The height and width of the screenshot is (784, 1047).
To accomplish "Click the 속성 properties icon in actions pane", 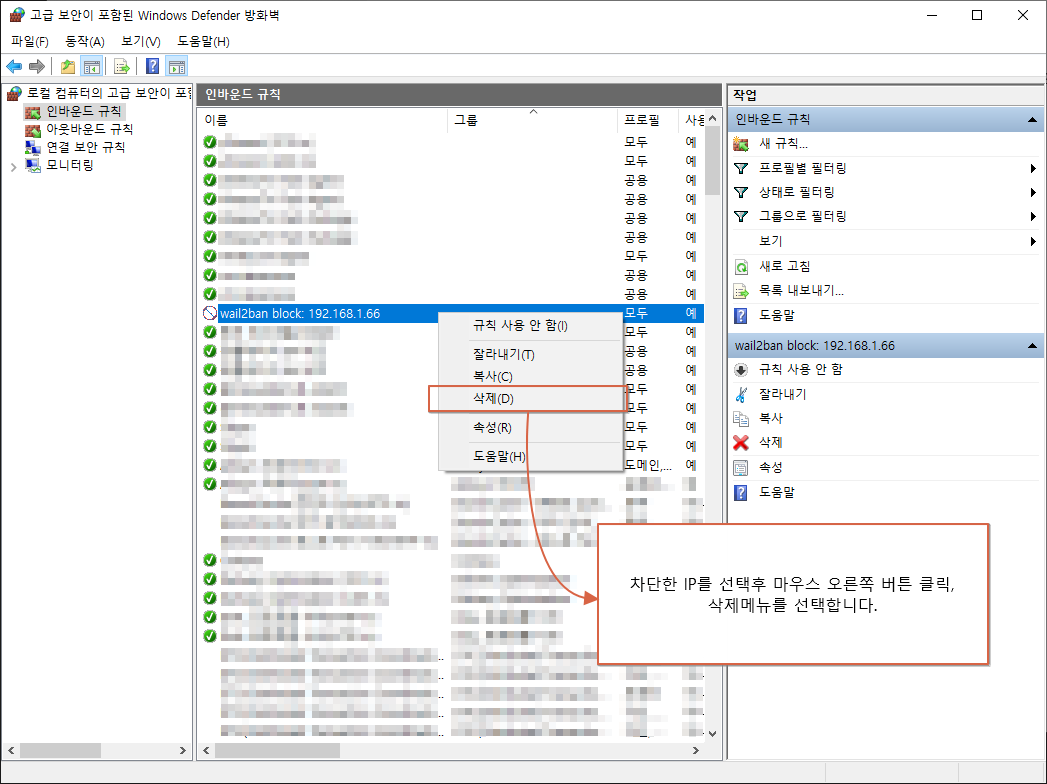I will [741, 467].
